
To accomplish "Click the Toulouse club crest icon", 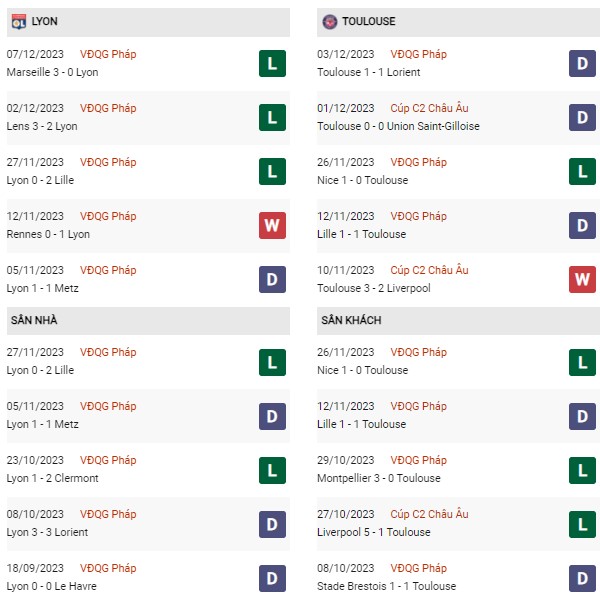I will [329, 22].
